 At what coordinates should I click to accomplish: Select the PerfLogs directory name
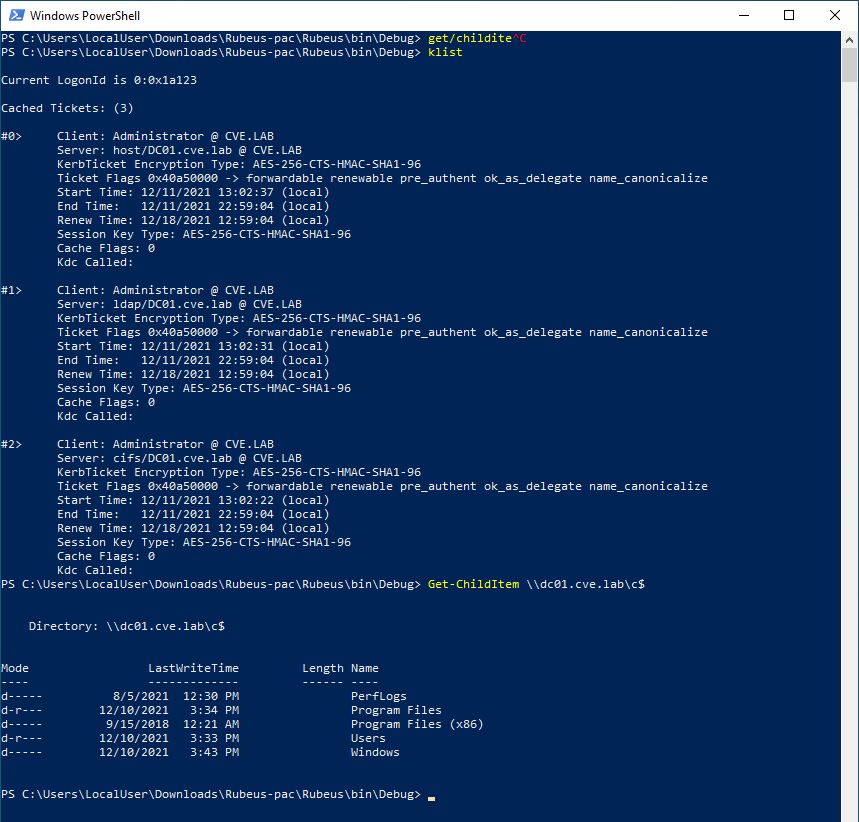pyautogui.click(x=377, y=695)
